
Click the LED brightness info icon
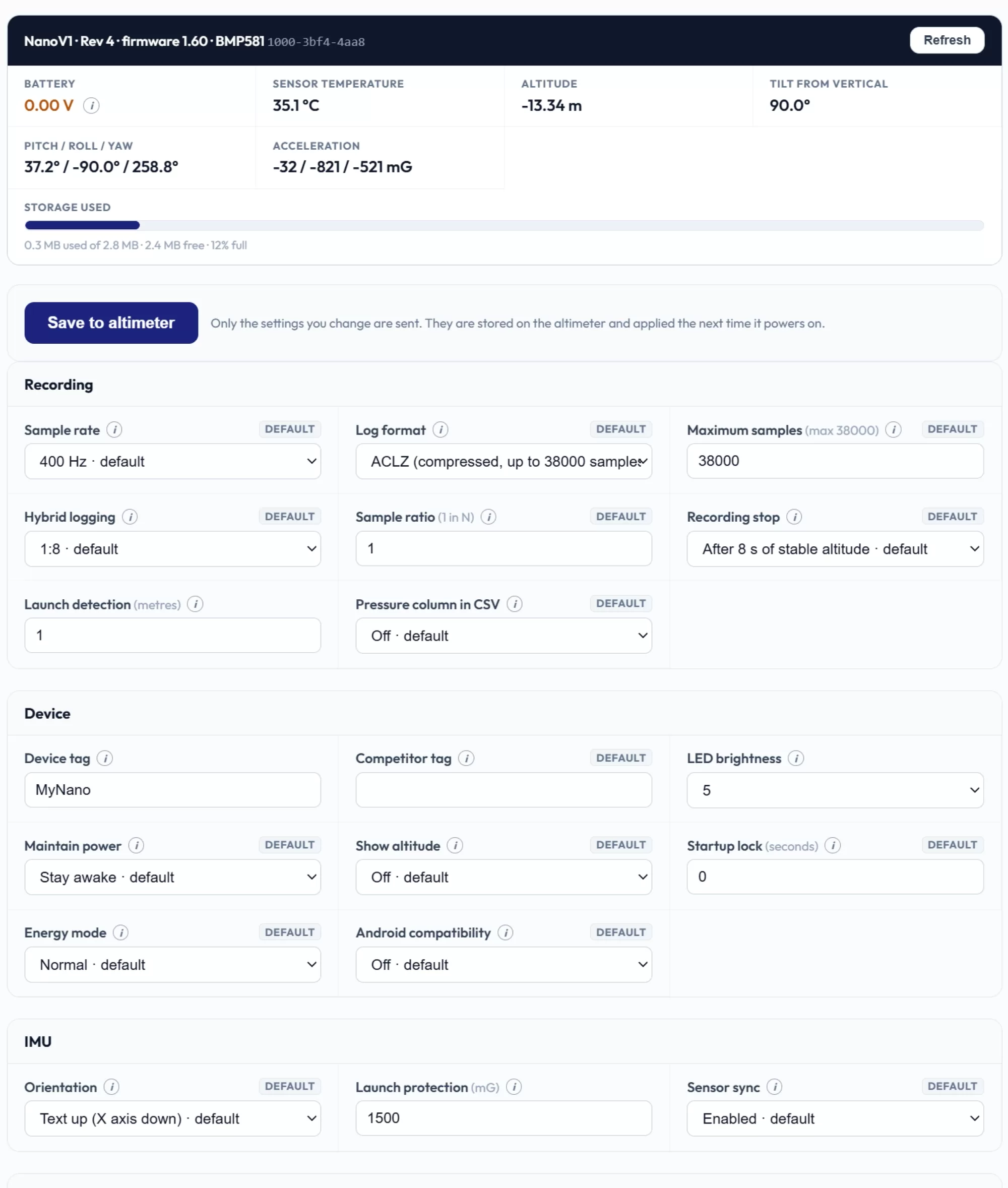tap(796, 758)
